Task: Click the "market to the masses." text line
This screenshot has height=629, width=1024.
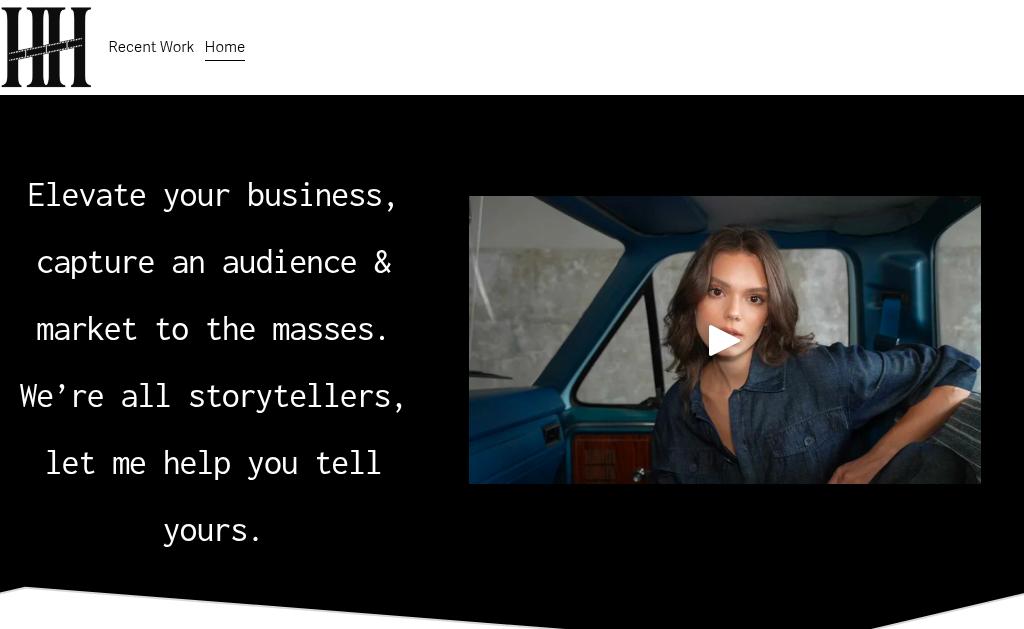Action: click(x=212, y=330)
